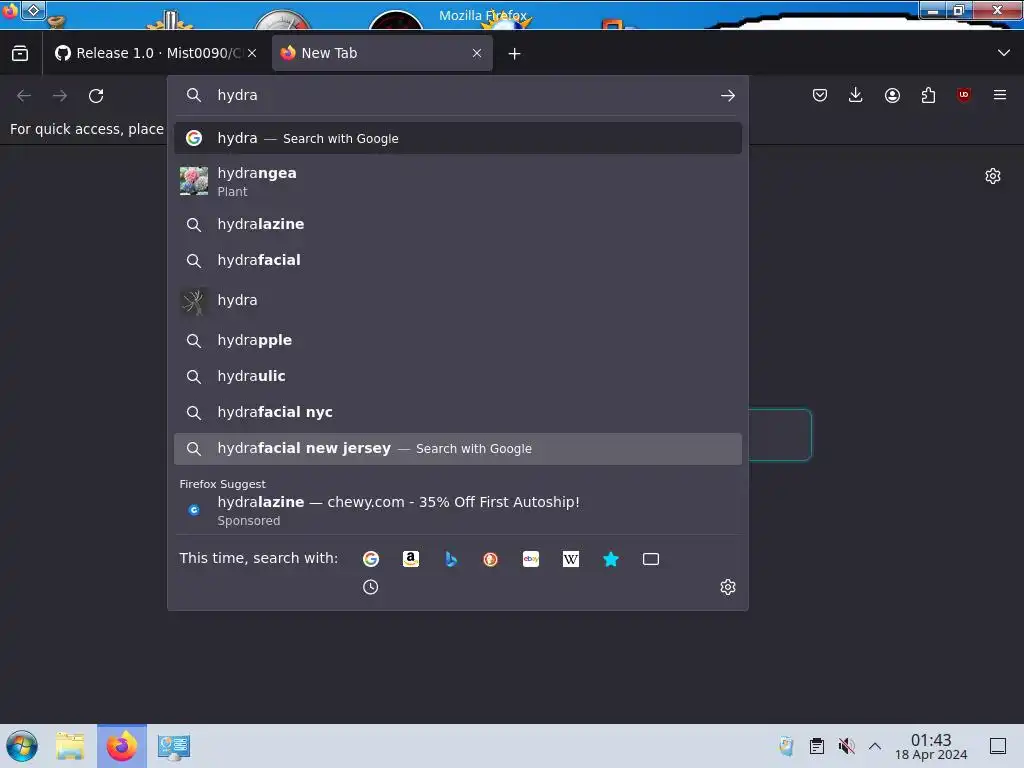Open new tab with plus button

[515, 54]
